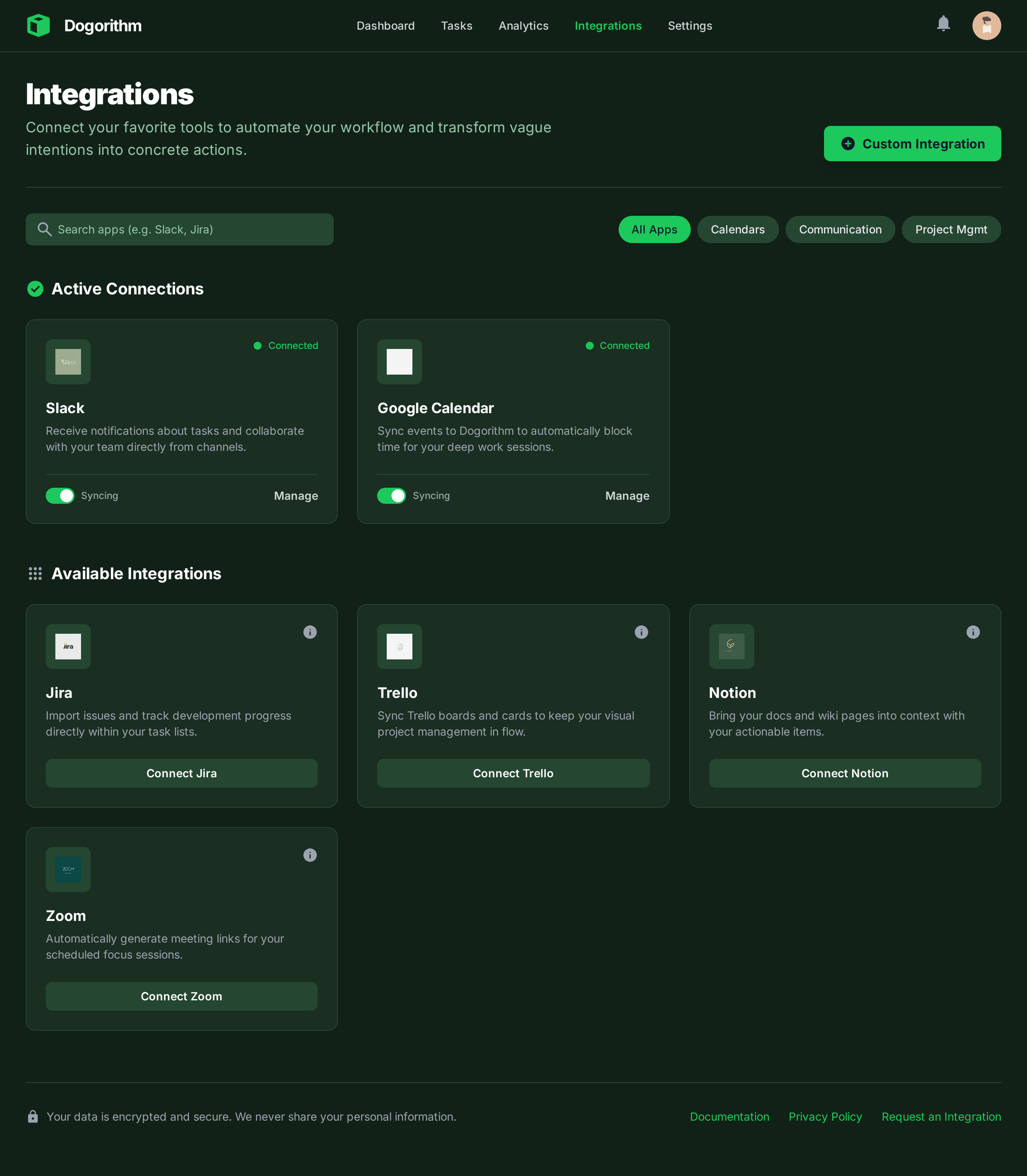Viewport: 1027px width, 1176px height.
Task: Open the notifications bell
Action: (943, 24)
